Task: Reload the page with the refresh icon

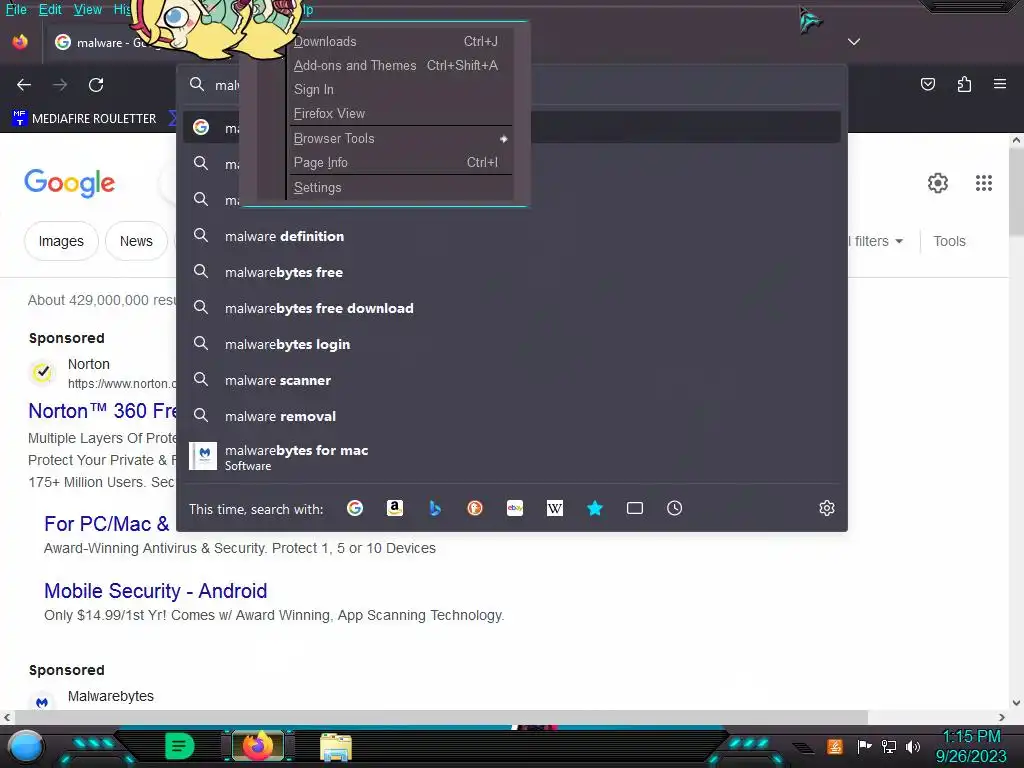Action: pyautogui.click(x=96, y=85)
